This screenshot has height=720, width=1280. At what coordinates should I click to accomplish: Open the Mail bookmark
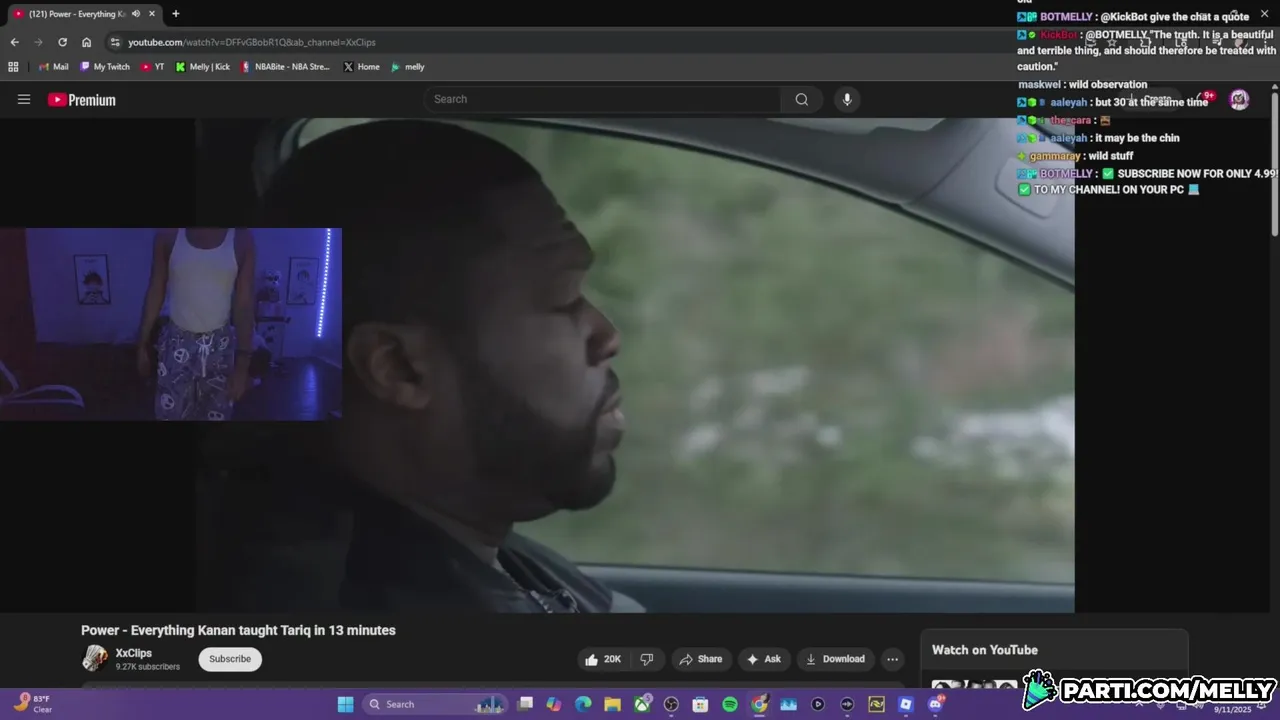(x=53, y=67)
